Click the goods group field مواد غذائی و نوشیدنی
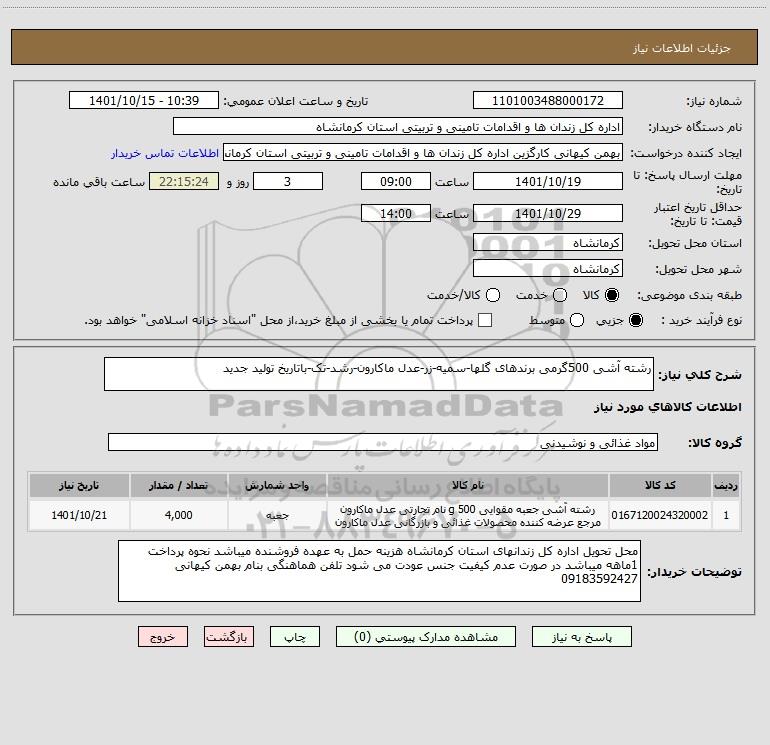770x745 pixels. (x=383, y=442)
